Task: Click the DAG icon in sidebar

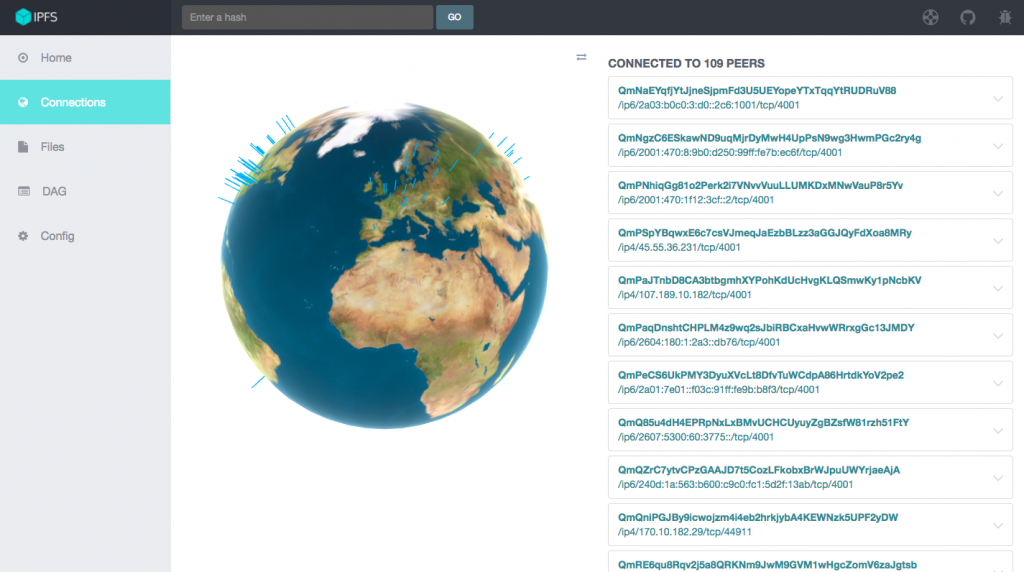Action: pyautogui.click(x=23, y=191)
